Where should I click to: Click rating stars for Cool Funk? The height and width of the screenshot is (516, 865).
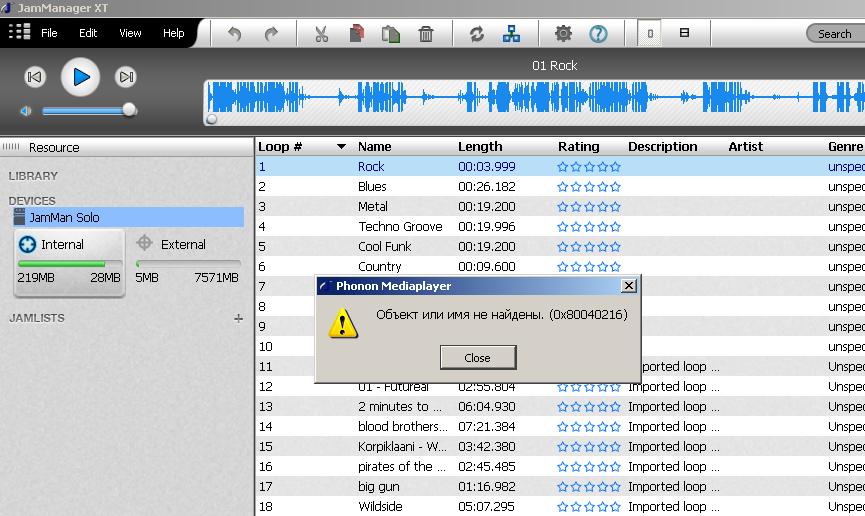589,247
